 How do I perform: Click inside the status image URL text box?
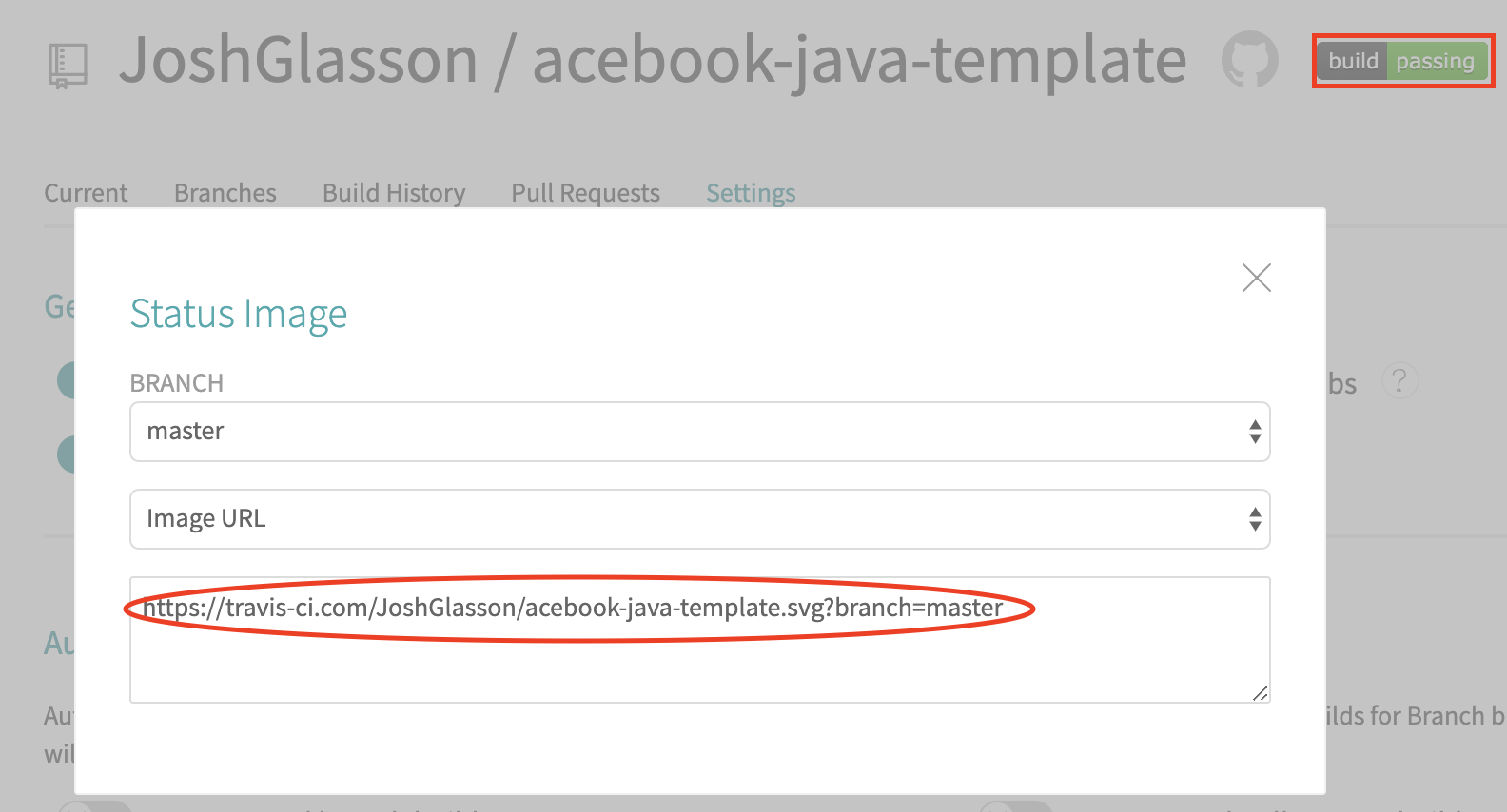699,656
